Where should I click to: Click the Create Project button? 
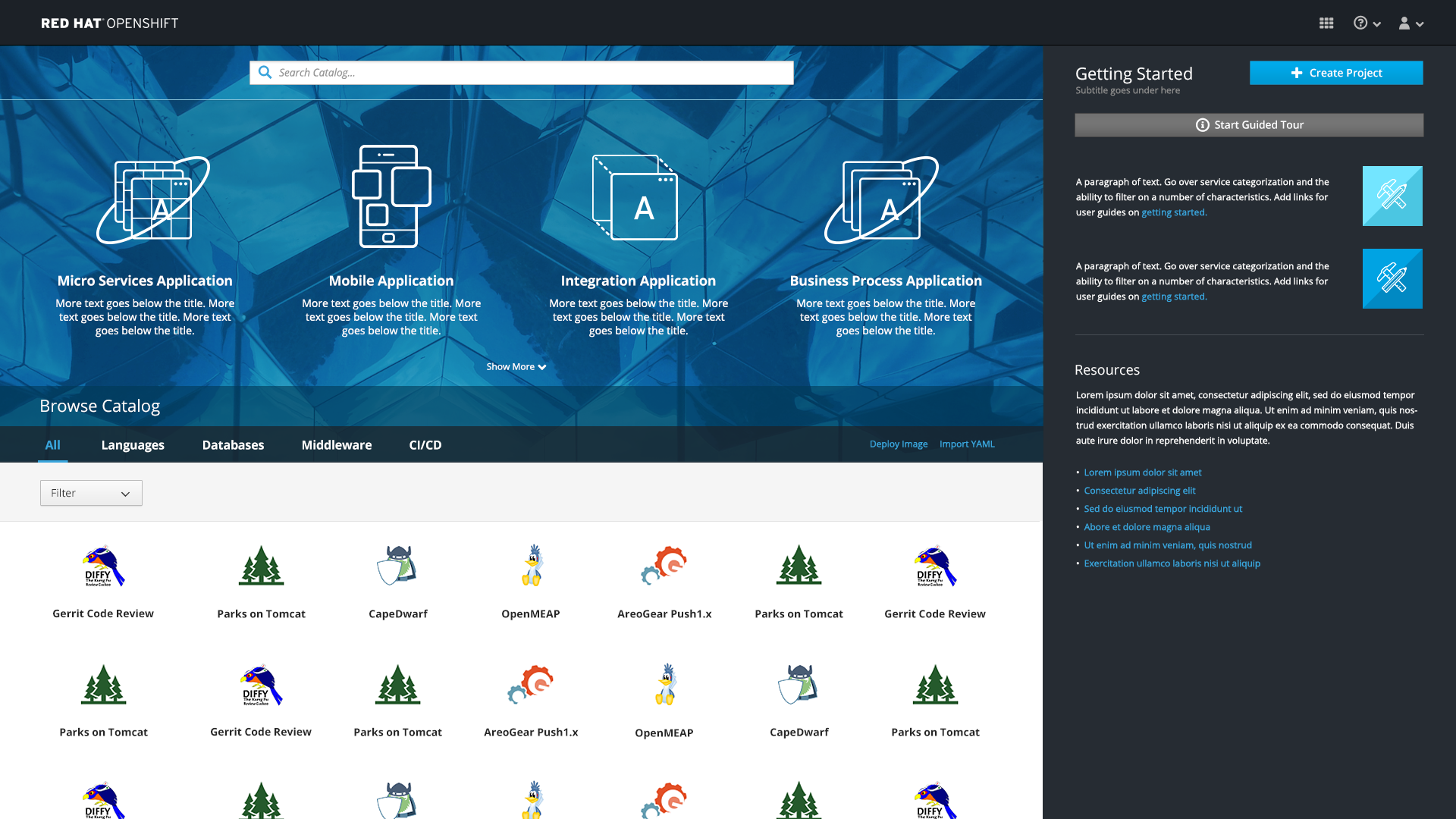(x=1336, y=73)
